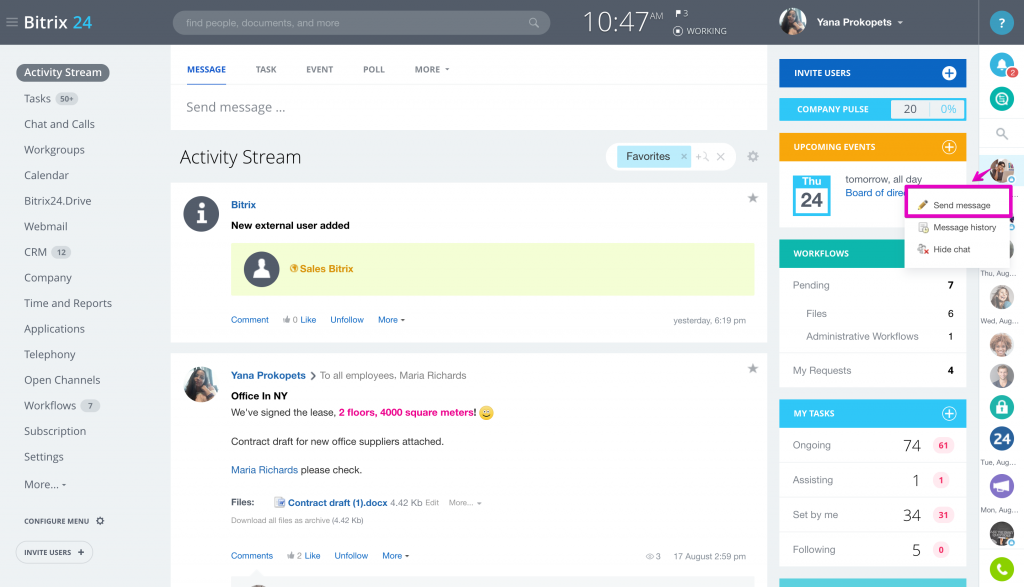Click the green phone call button

pyautogui.click(x=1001, y=569)
